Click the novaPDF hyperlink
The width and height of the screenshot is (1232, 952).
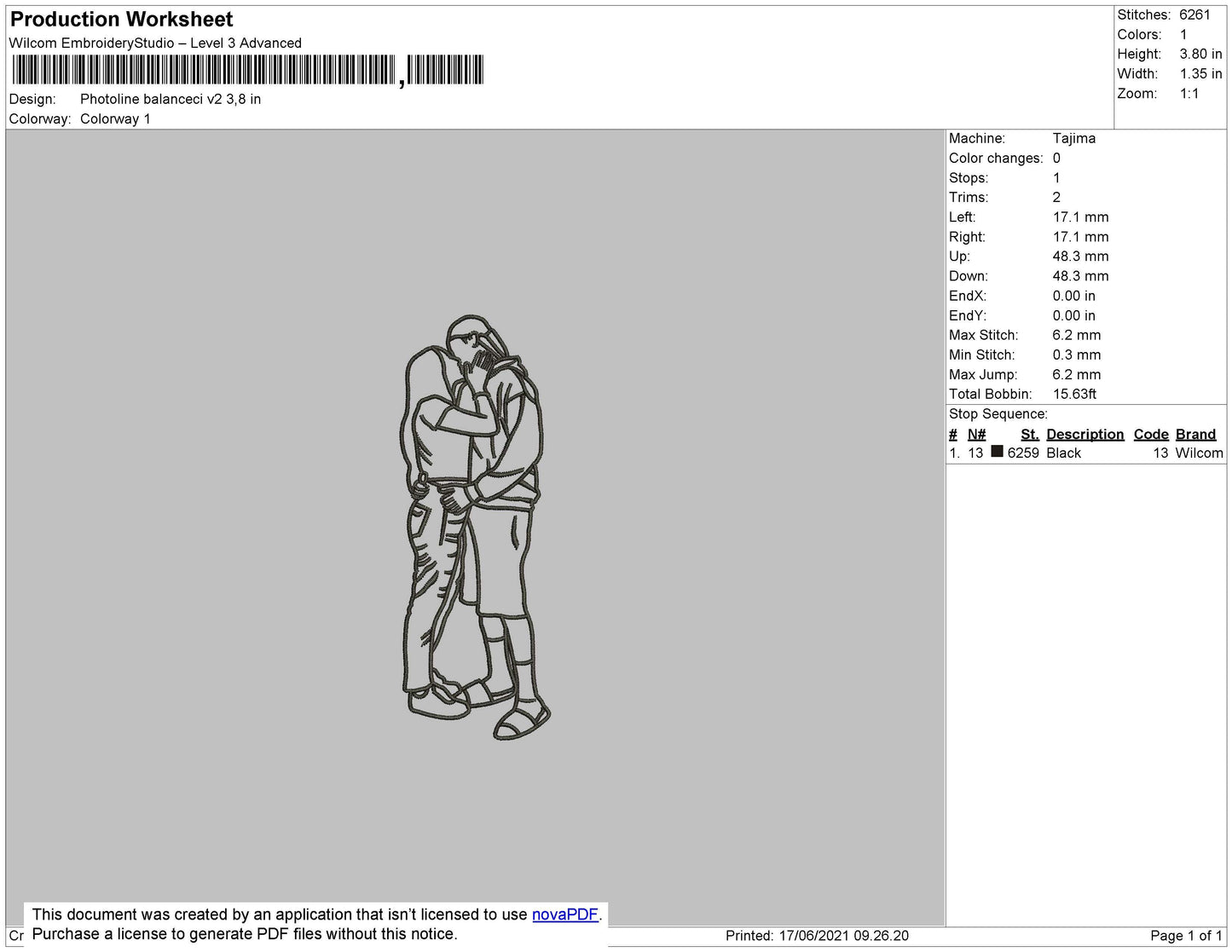[565, 914]
